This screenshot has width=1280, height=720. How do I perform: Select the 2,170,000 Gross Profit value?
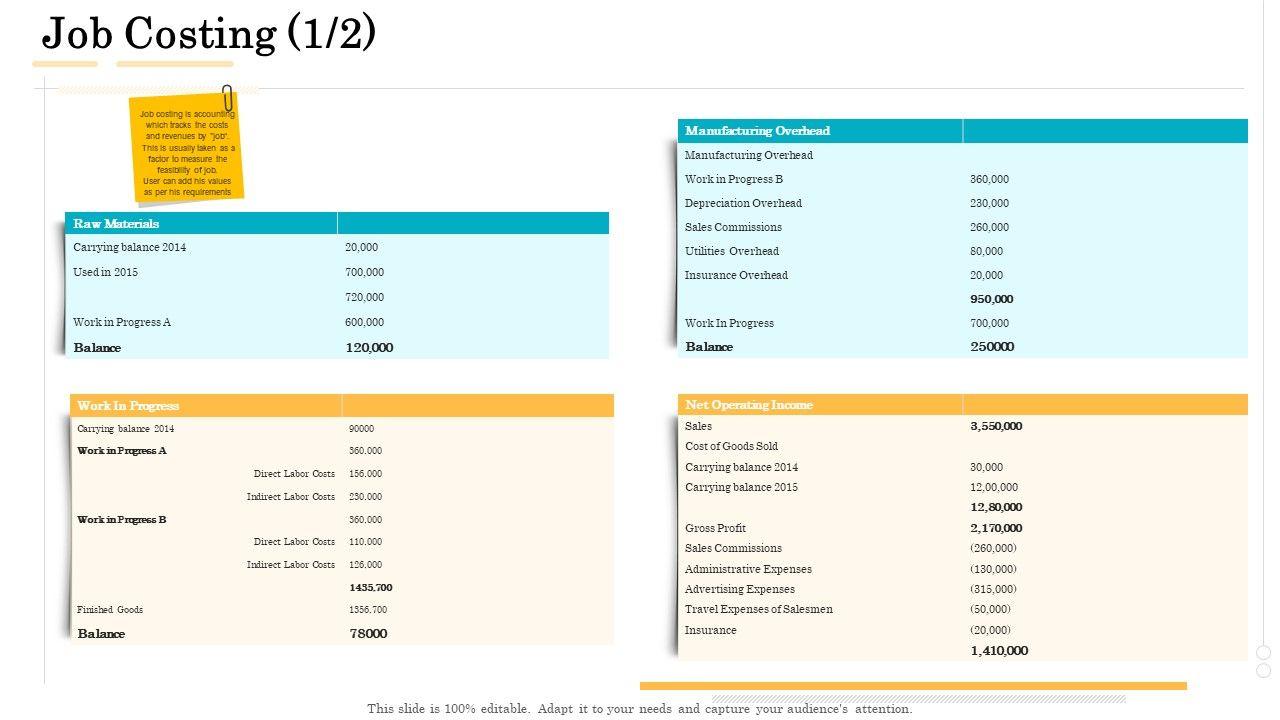(x=996, y=528)
